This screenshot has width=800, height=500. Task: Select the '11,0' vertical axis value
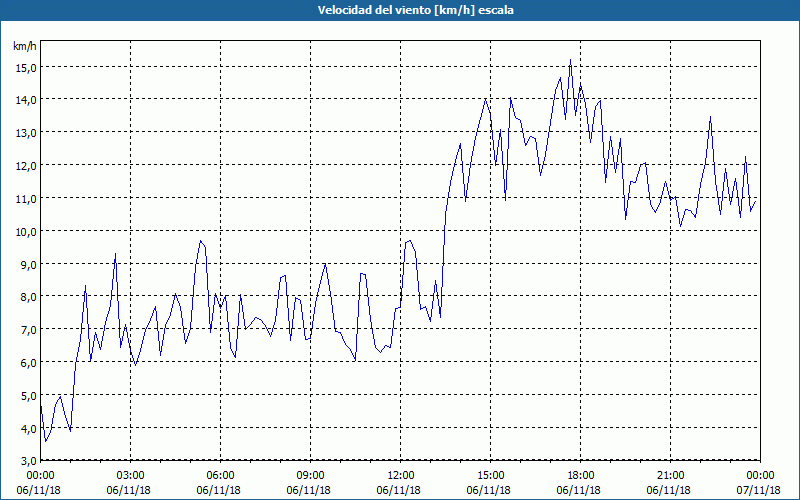tap(26, 199)
